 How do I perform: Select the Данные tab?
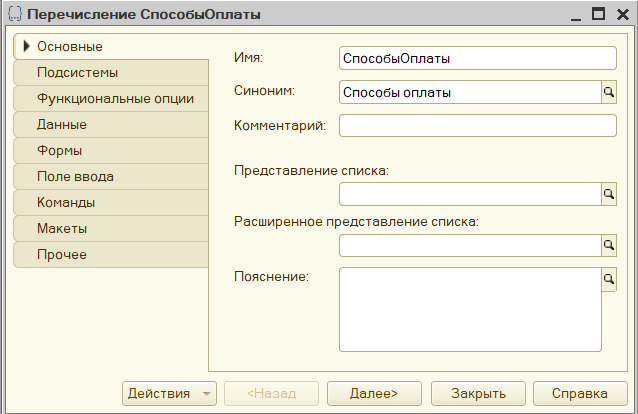pos(61,125)
